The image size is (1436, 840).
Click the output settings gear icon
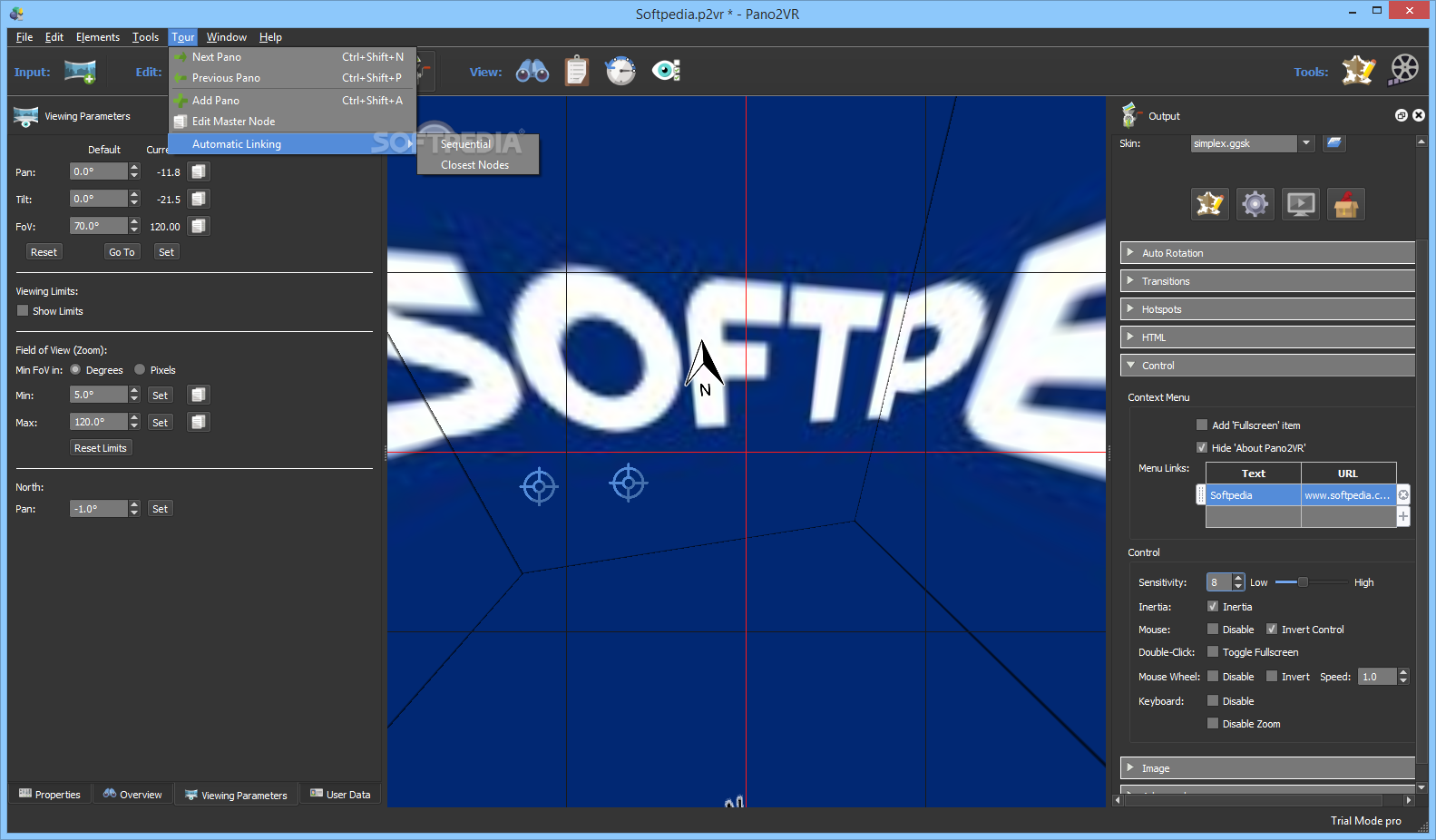(1255, 204)
